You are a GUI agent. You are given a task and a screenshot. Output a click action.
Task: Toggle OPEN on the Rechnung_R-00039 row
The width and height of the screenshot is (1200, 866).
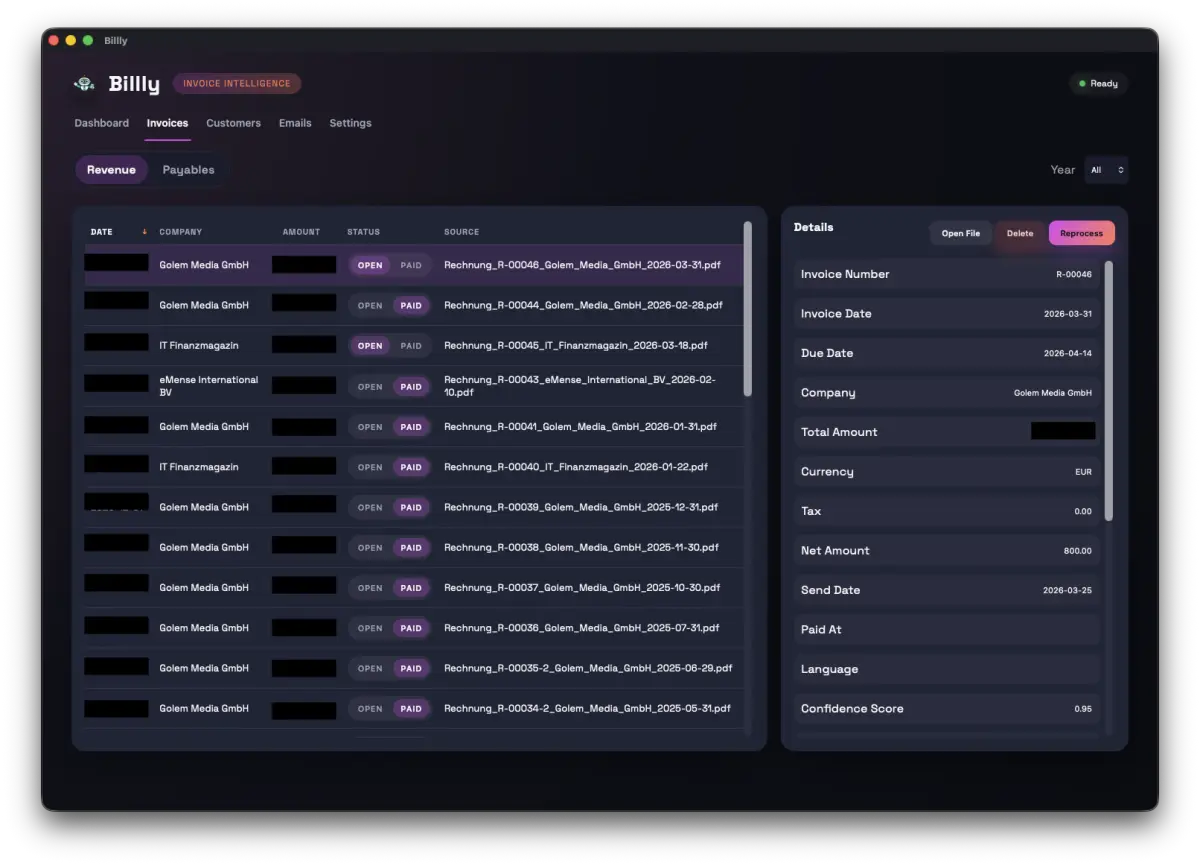coord(369,507)
